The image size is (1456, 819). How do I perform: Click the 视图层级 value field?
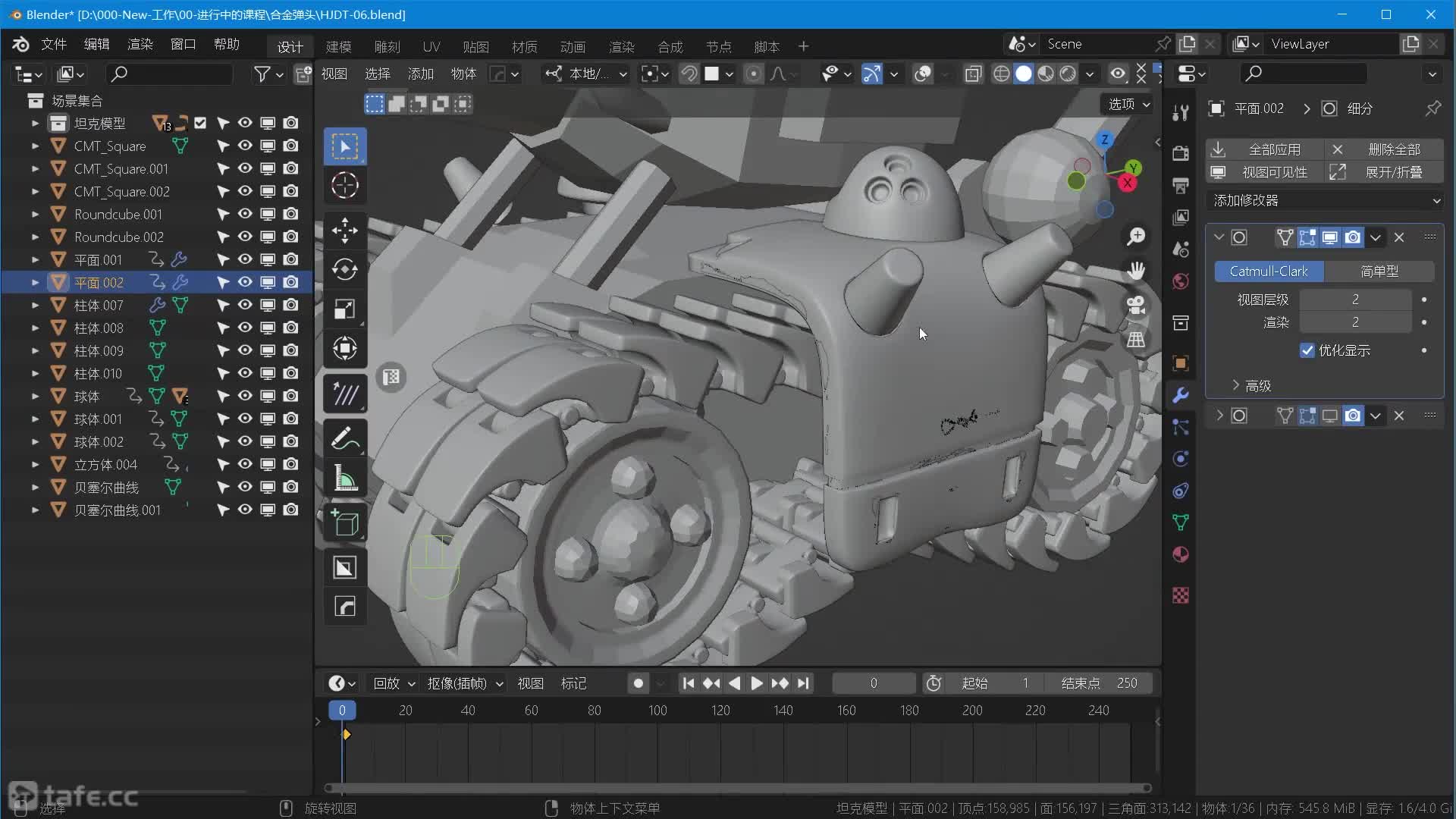1354,300
